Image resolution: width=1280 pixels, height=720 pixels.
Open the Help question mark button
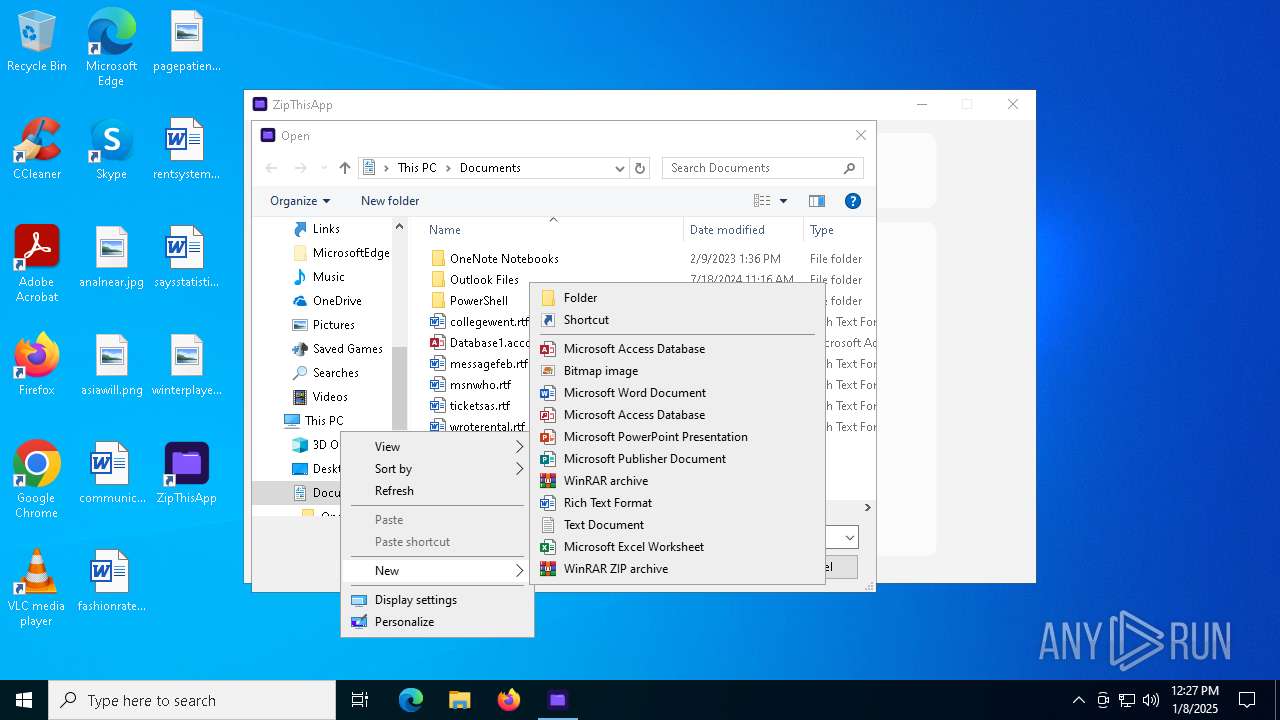pos(853,201)
